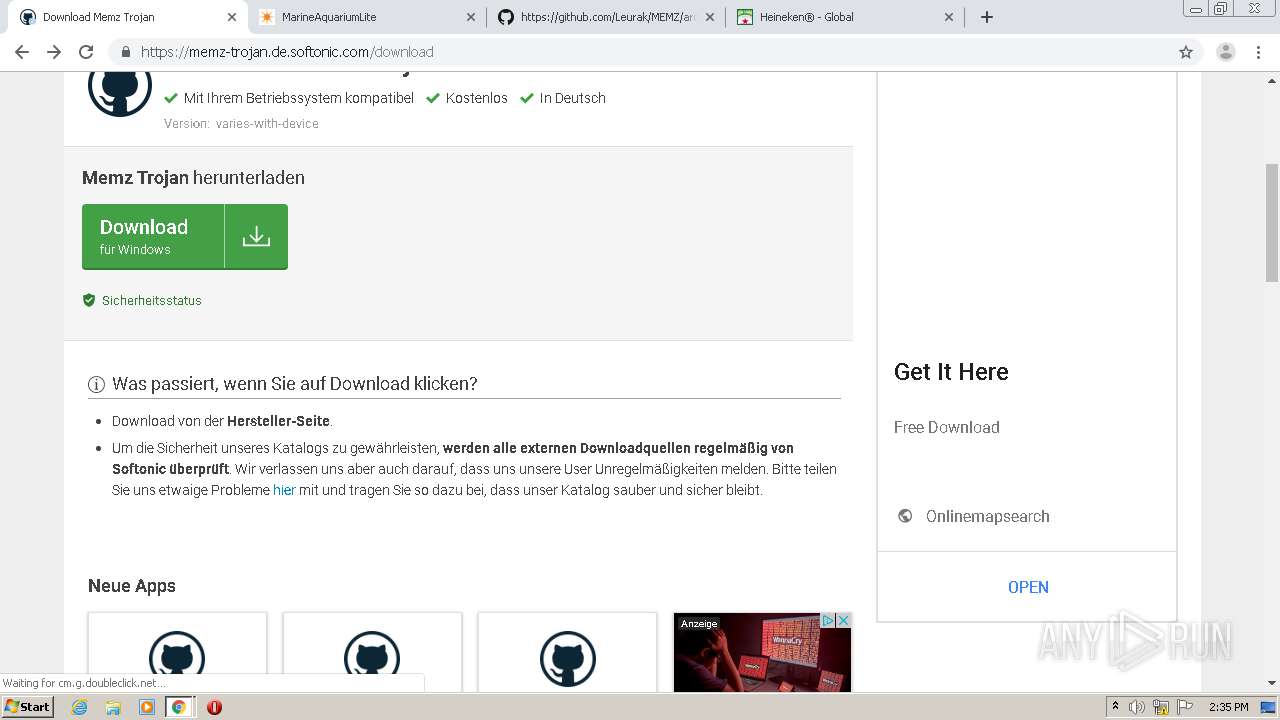Click the Free Download ad text
This screenshot has width=1280, height=720.
coord(947,427)
